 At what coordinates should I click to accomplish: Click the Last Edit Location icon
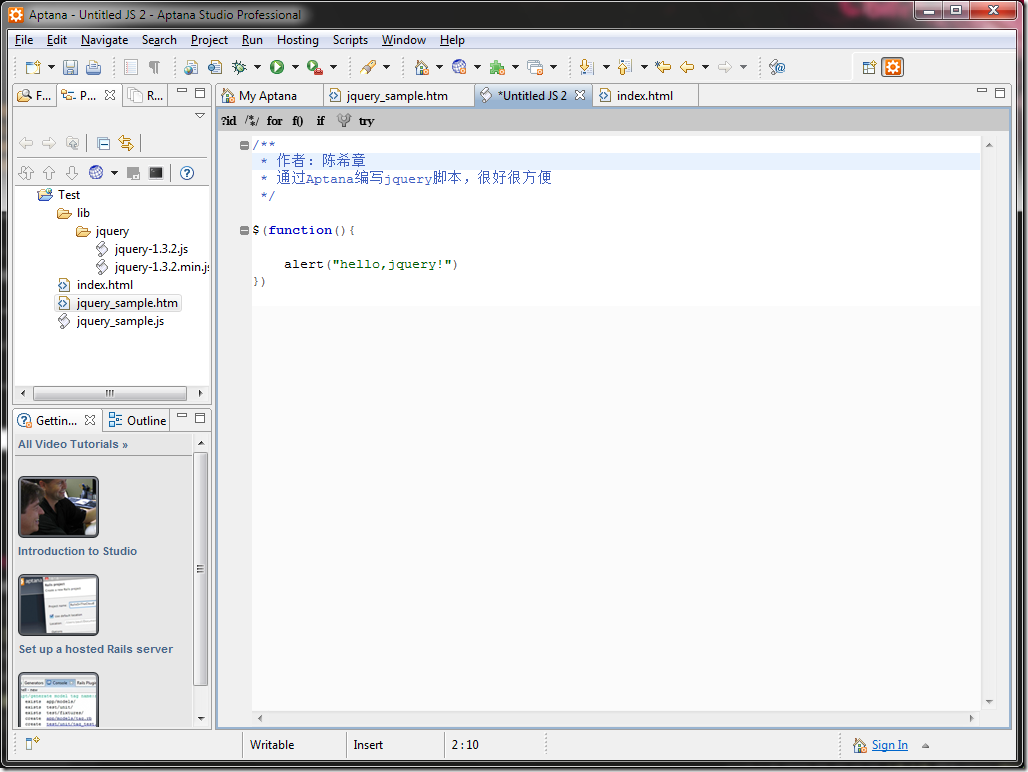click(x=663, y=67)
